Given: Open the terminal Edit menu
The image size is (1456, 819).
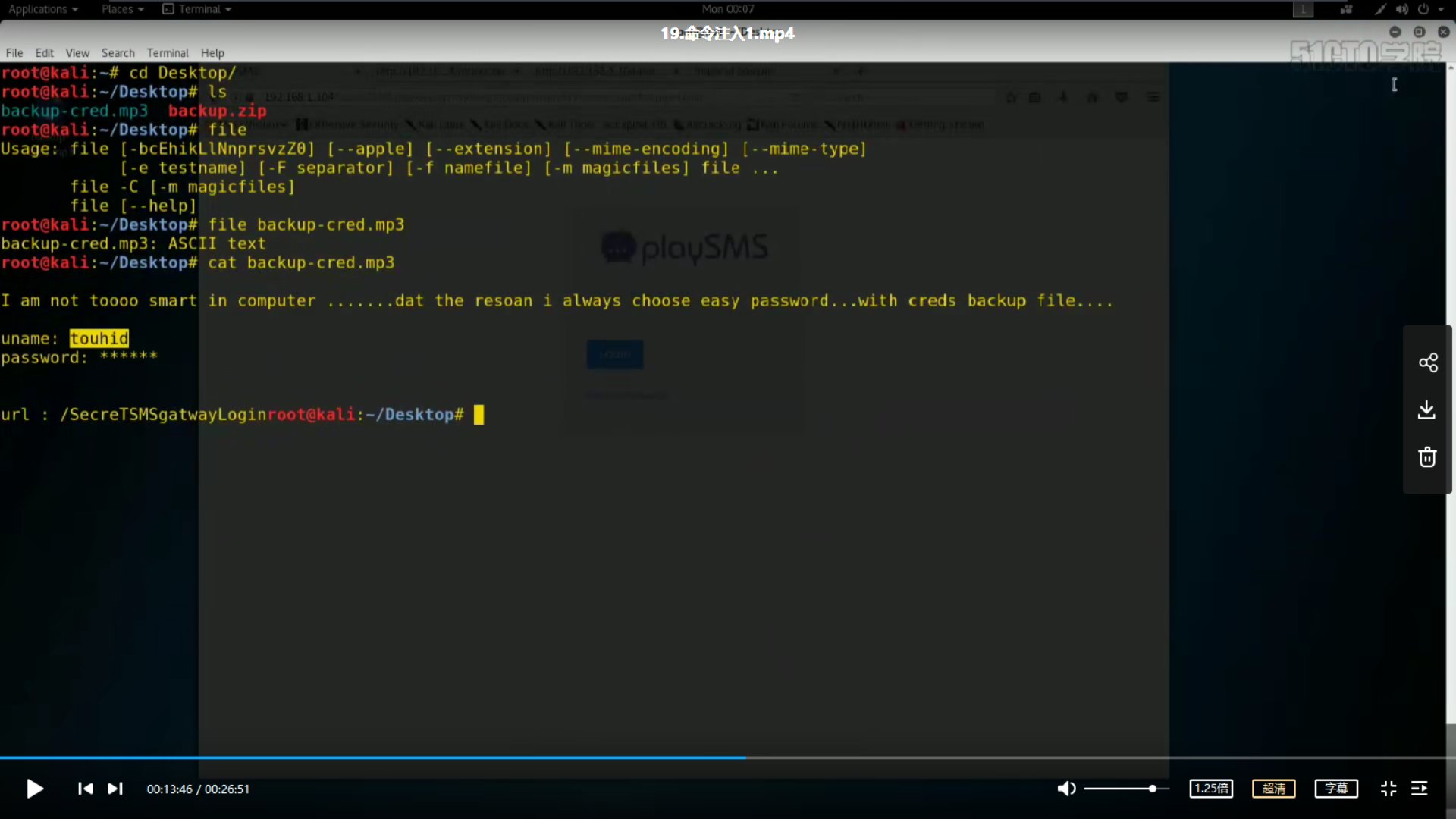Looking at the screenshot, I should [44, 53].
